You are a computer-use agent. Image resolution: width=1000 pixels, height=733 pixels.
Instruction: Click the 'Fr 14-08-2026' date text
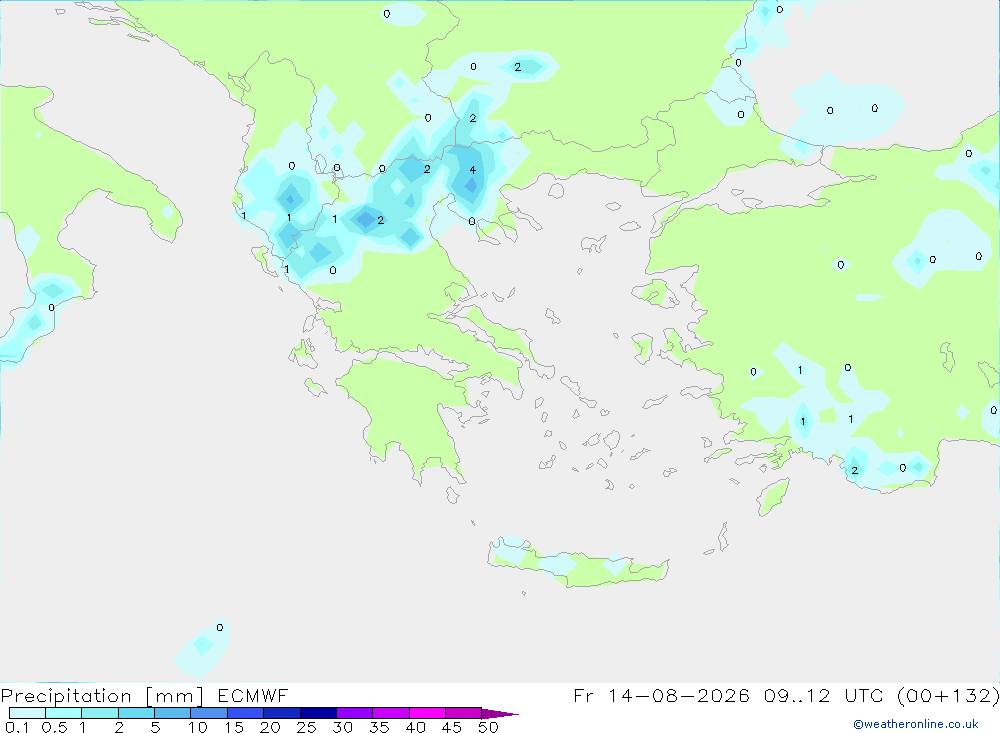[x=661, y=695]
